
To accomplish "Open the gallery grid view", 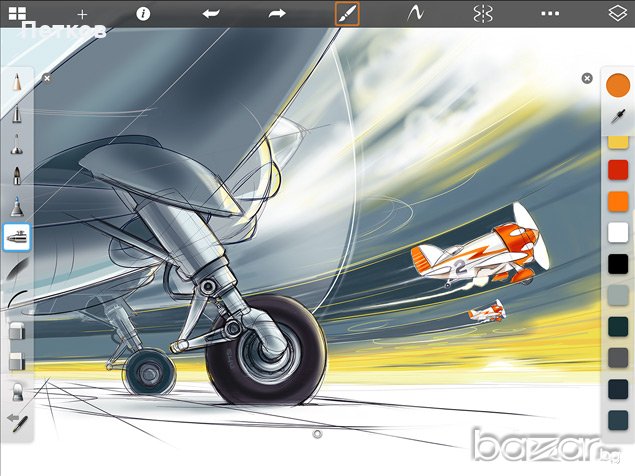I will click(x=18, y=13).
